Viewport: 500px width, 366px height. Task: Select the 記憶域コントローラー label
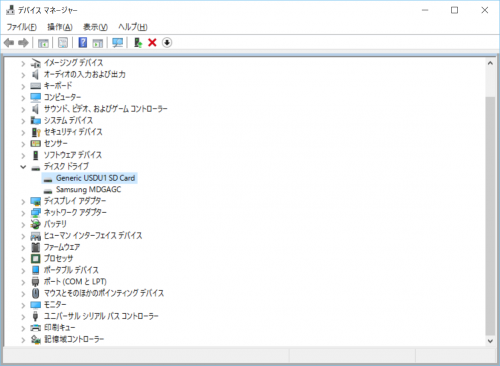point(74,339)
